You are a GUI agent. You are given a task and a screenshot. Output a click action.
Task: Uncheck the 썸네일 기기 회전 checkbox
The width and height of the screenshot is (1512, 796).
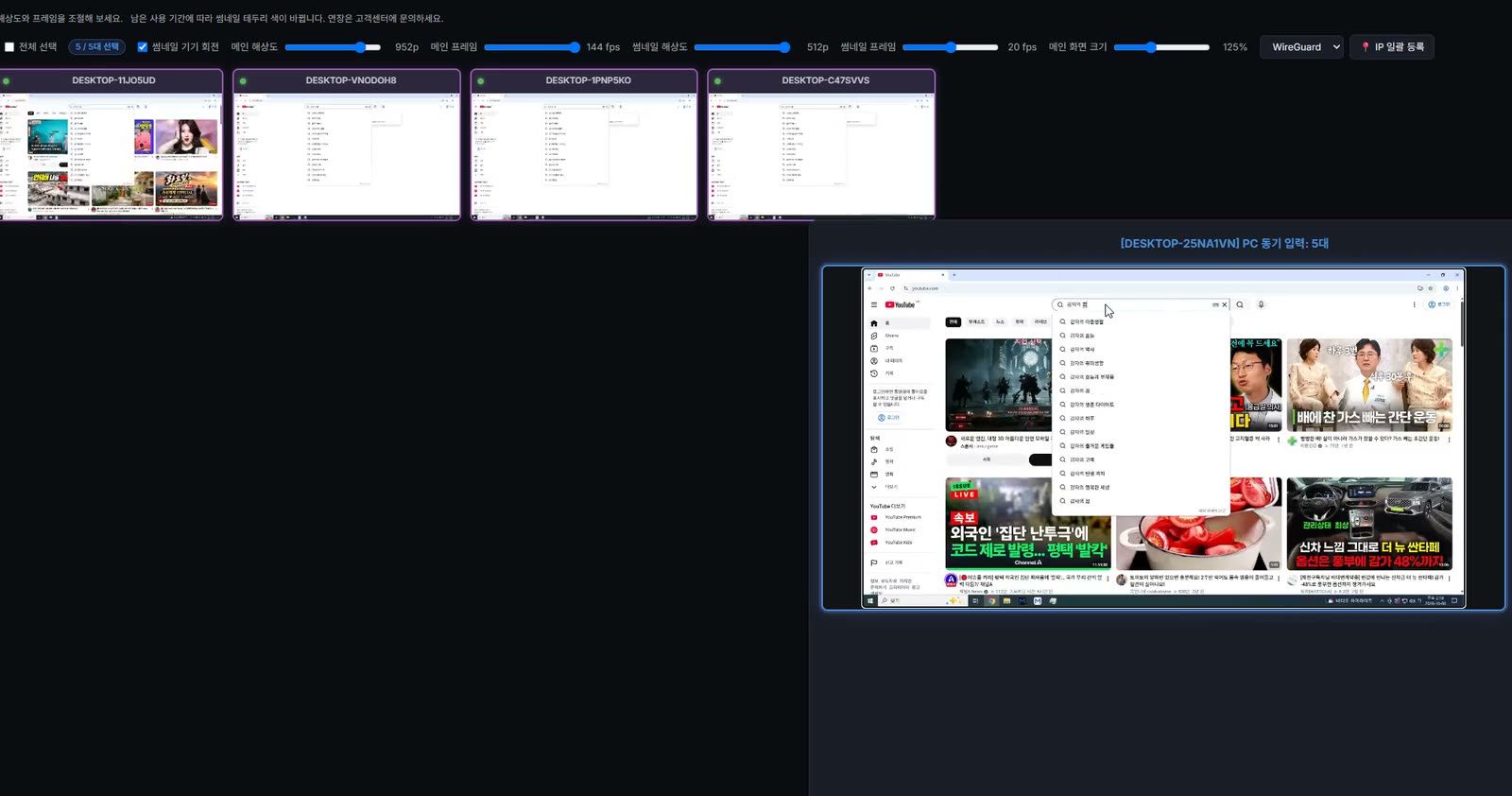pyautogui.click(x=143, y=47)
